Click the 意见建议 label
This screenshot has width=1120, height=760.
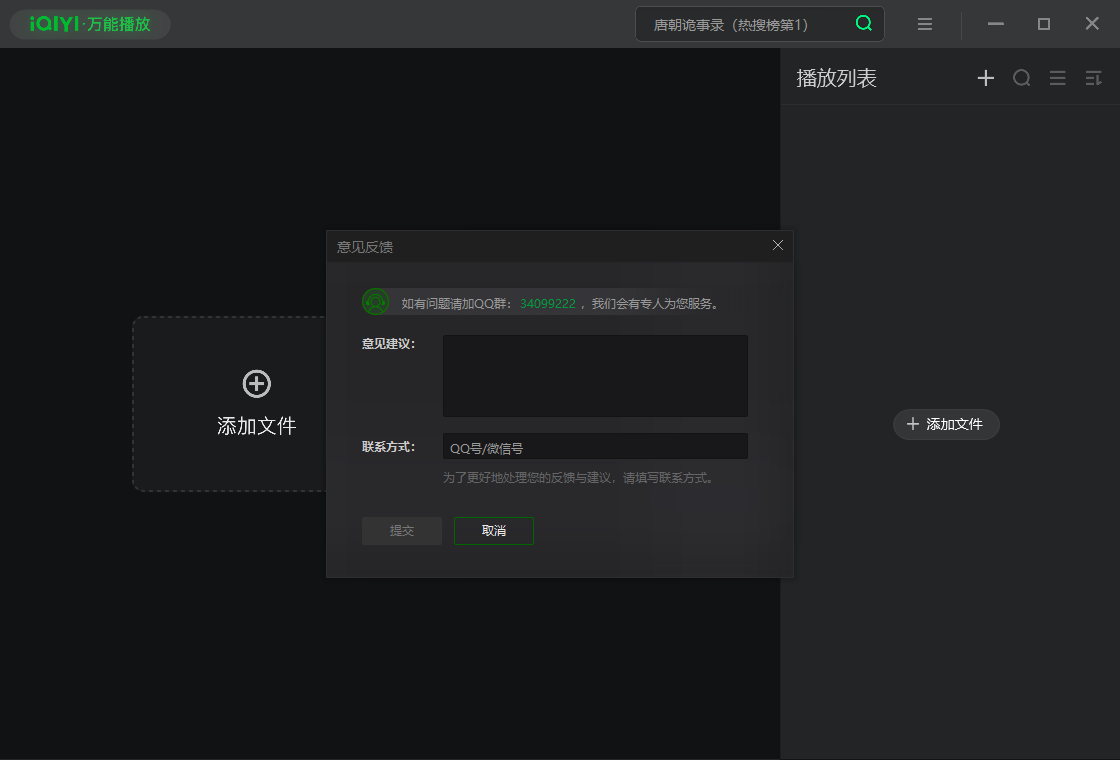[388, 344]
